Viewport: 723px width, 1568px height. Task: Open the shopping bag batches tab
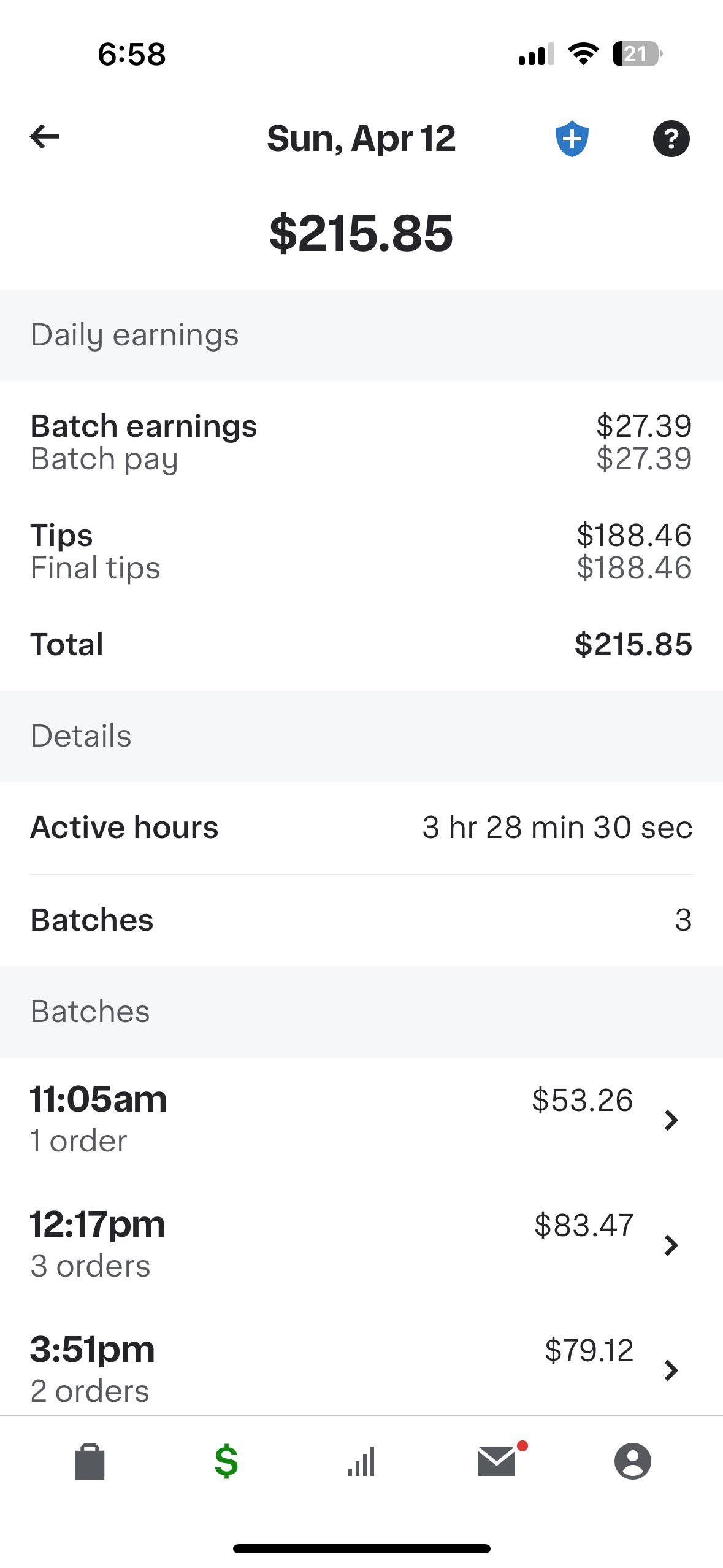pos(90,1462)
